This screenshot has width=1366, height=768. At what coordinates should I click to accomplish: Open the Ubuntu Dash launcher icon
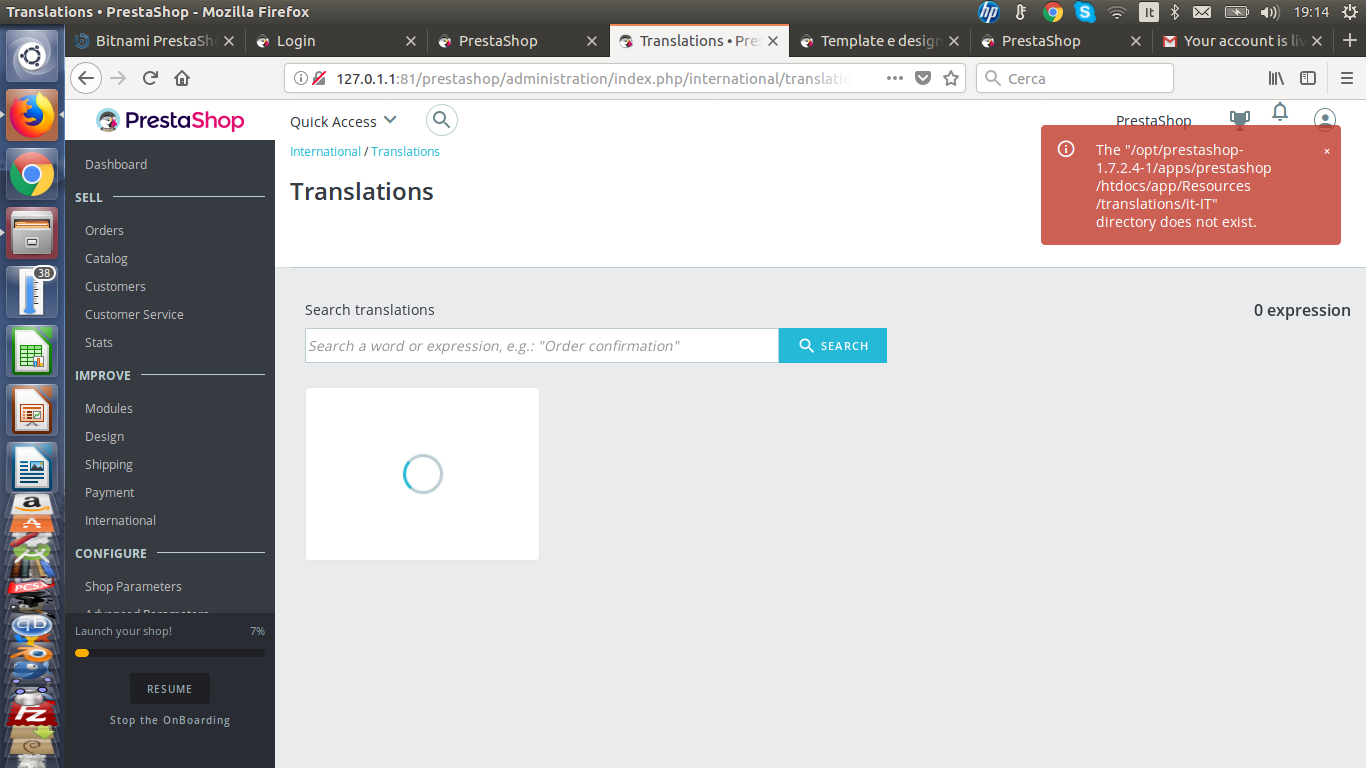(x=32, y=56)
